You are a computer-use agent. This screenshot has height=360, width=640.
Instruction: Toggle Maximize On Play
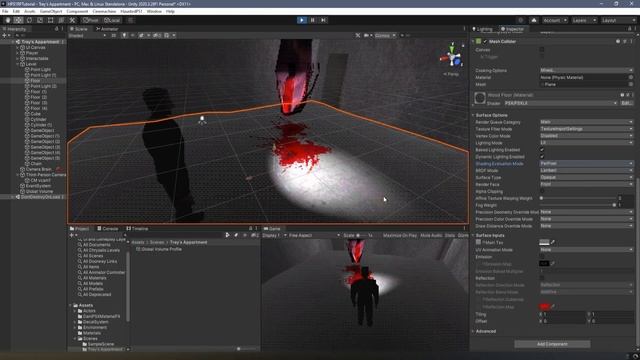pos(400,235)
